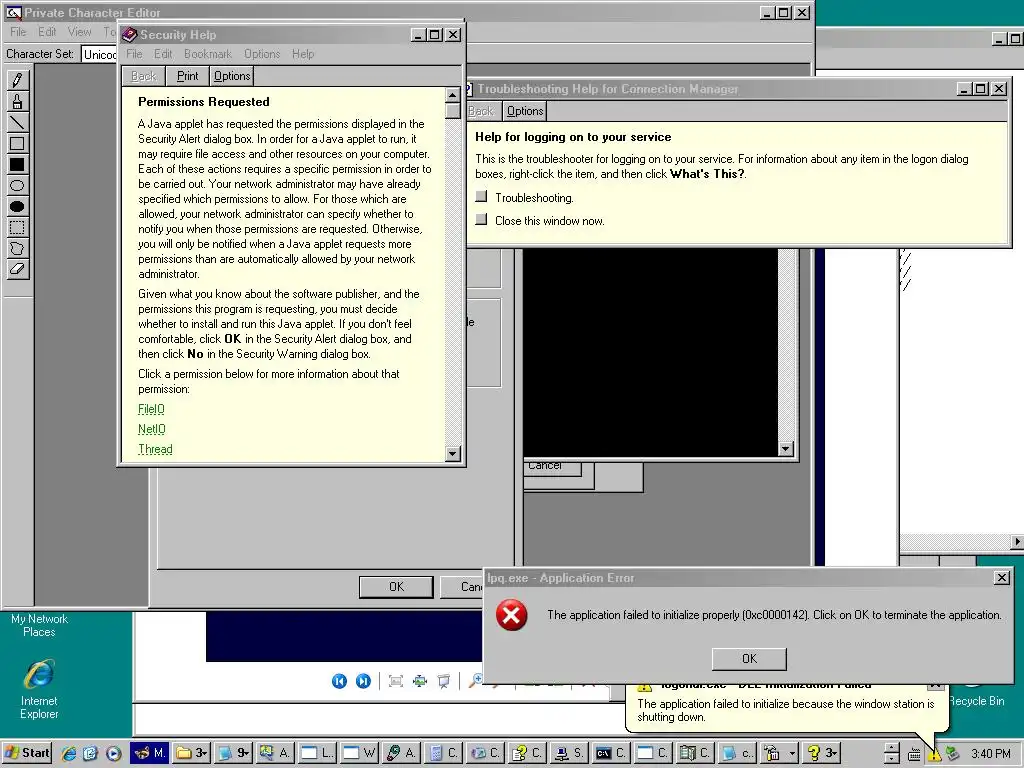Switch to the Paint 'M.' taskbar button
Screen dimensions: 1024x768
[x=150, y=753]
